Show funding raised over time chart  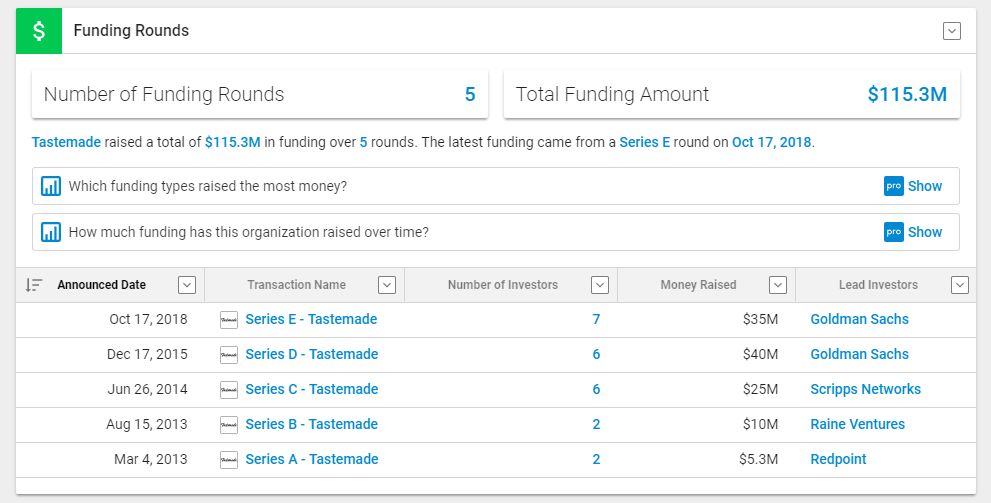click(924, 232)
